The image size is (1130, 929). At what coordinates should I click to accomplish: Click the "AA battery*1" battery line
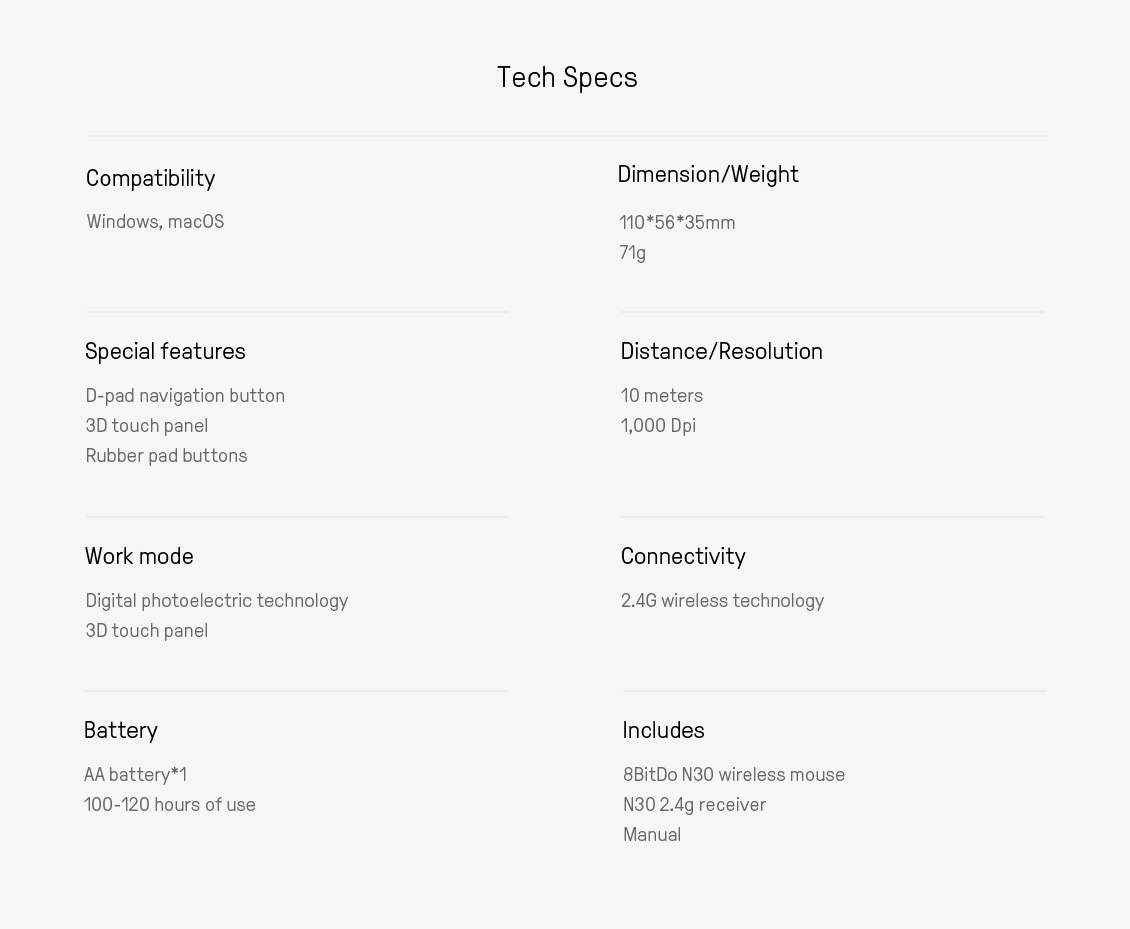(x=135, y=775)
